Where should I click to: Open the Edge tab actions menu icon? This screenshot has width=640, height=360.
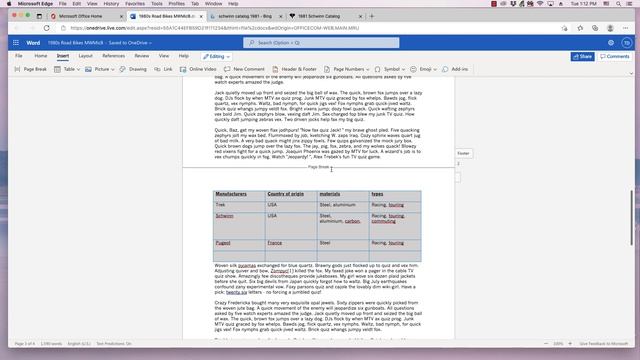(x=39, y=16)
